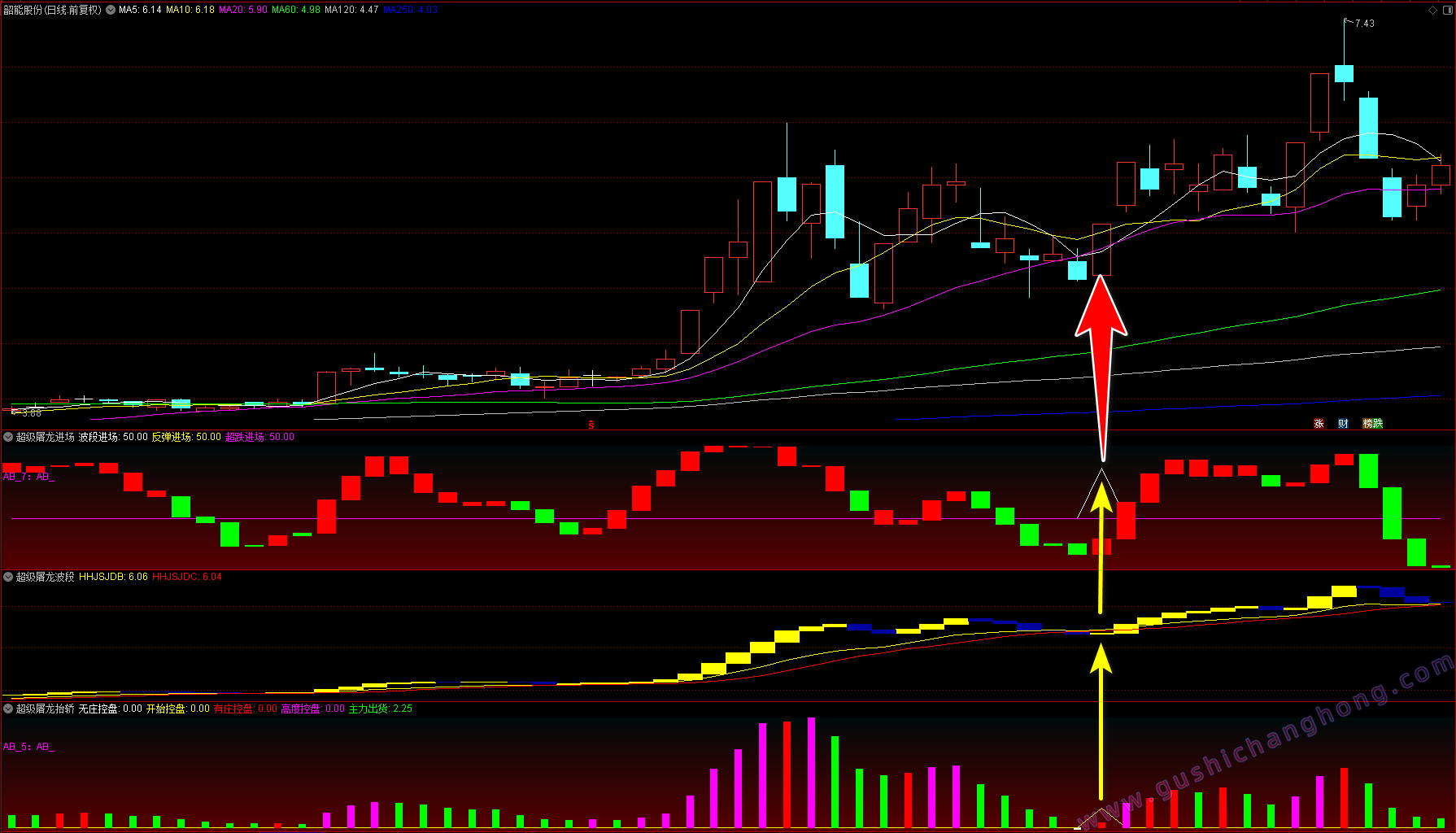The height and width of the screenshot is (833, 1456).
Task: Click the green 跌 event marker
Action: [1378, 423]
